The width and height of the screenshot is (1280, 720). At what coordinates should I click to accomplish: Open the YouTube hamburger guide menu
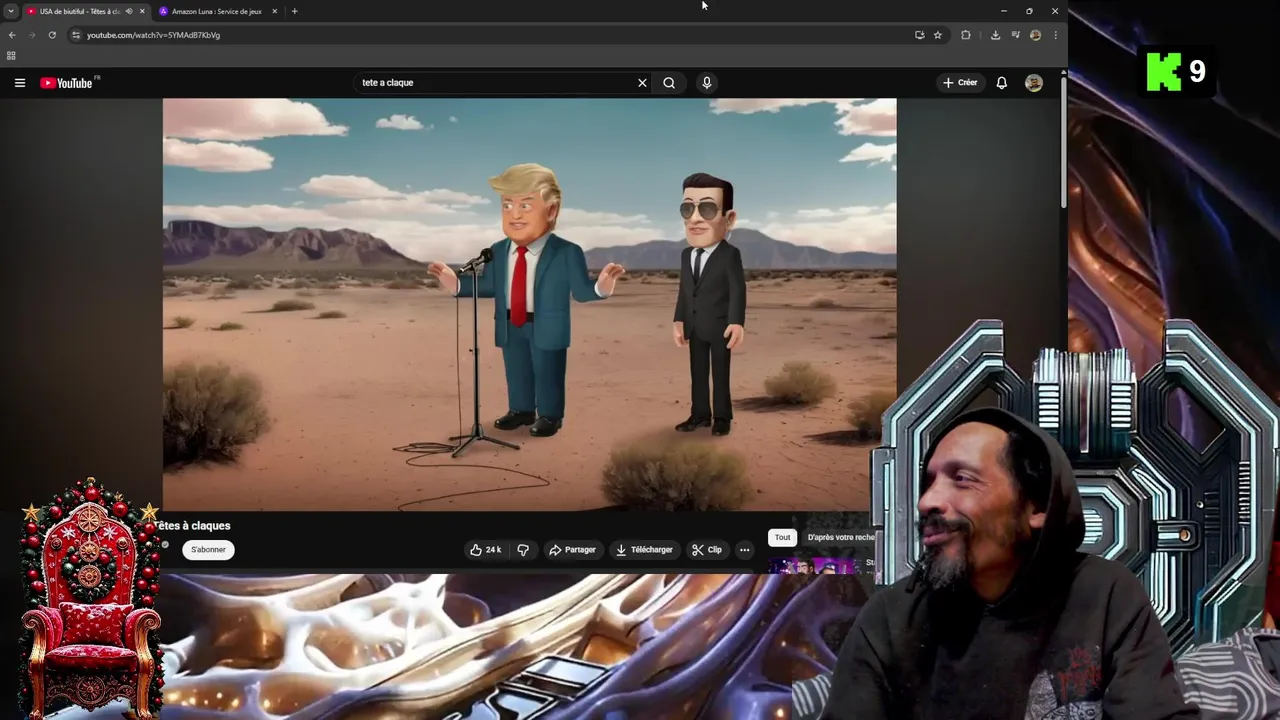[x=19, y=83]
